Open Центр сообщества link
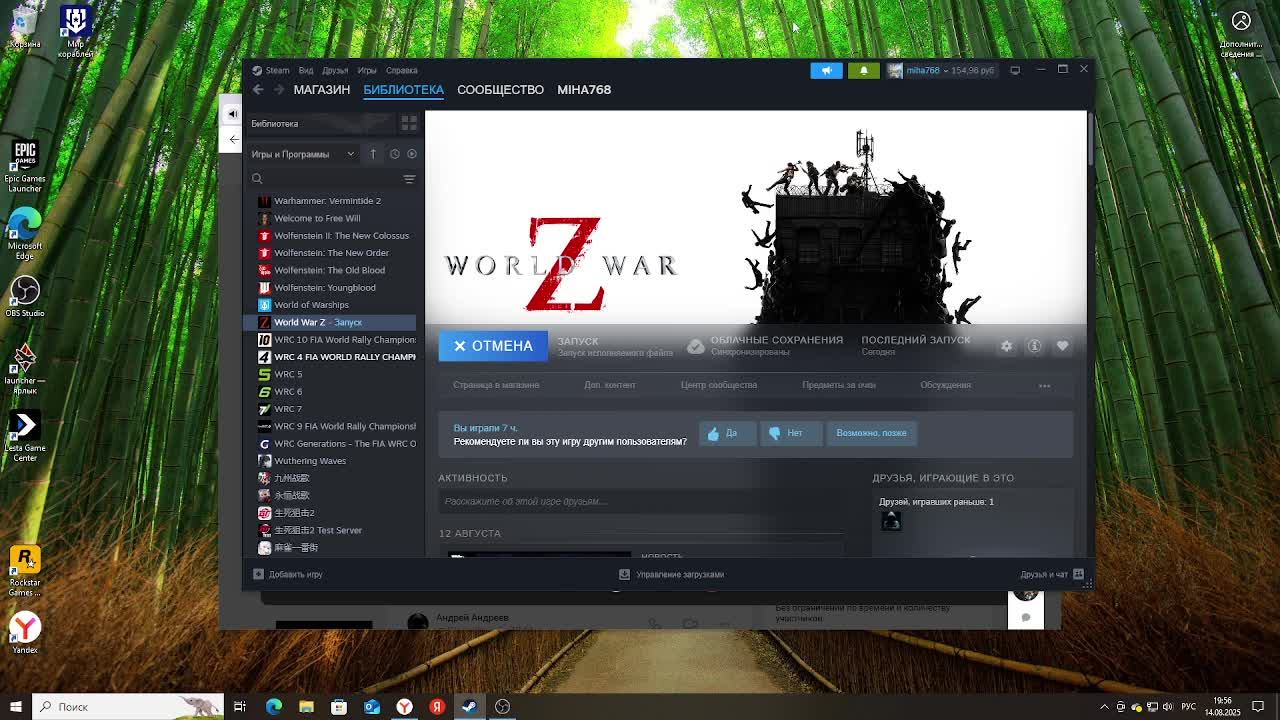Screen dimensions: 1280x720 coord(719,385)
